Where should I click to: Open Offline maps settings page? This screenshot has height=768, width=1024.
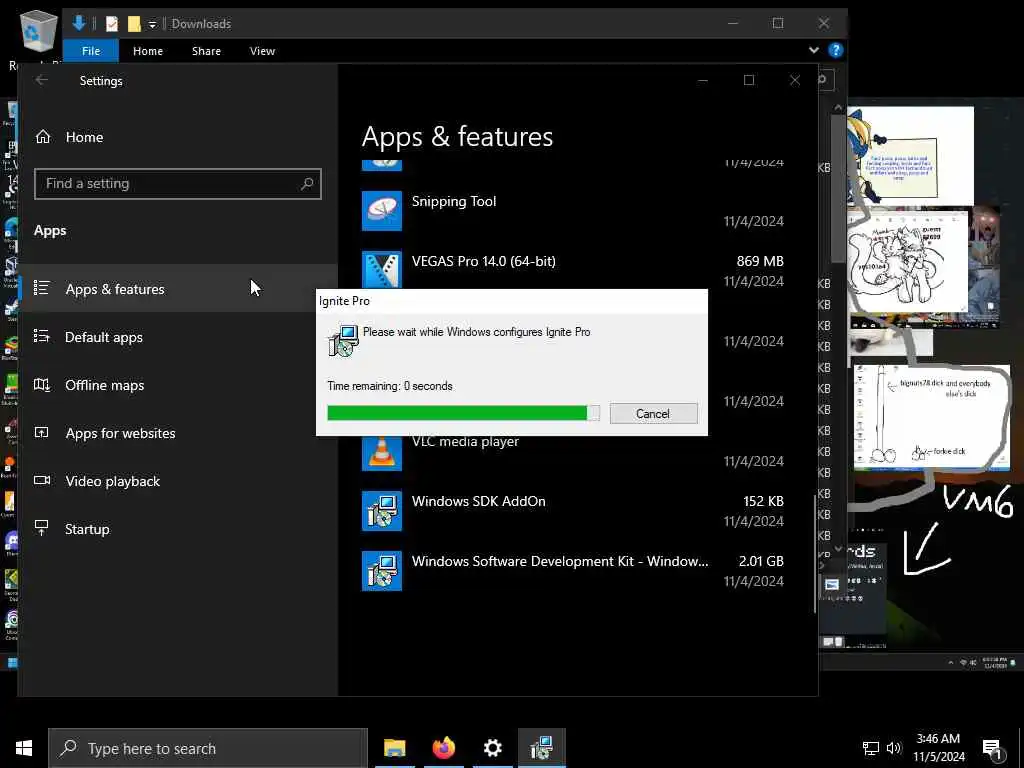pos(104,385)
